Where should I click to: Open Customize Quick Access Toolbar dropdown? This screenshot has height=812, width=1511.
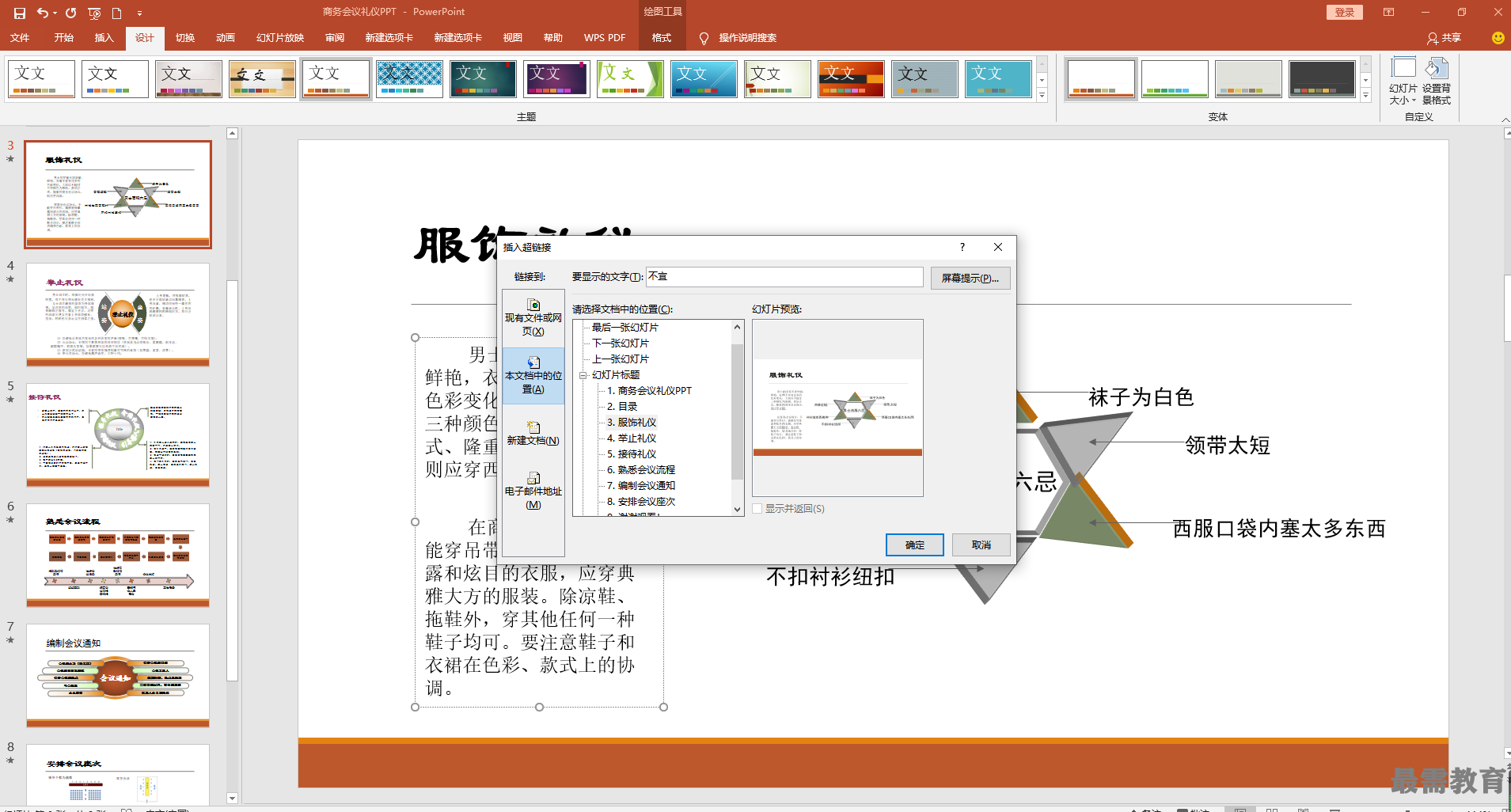coord(139,13)
